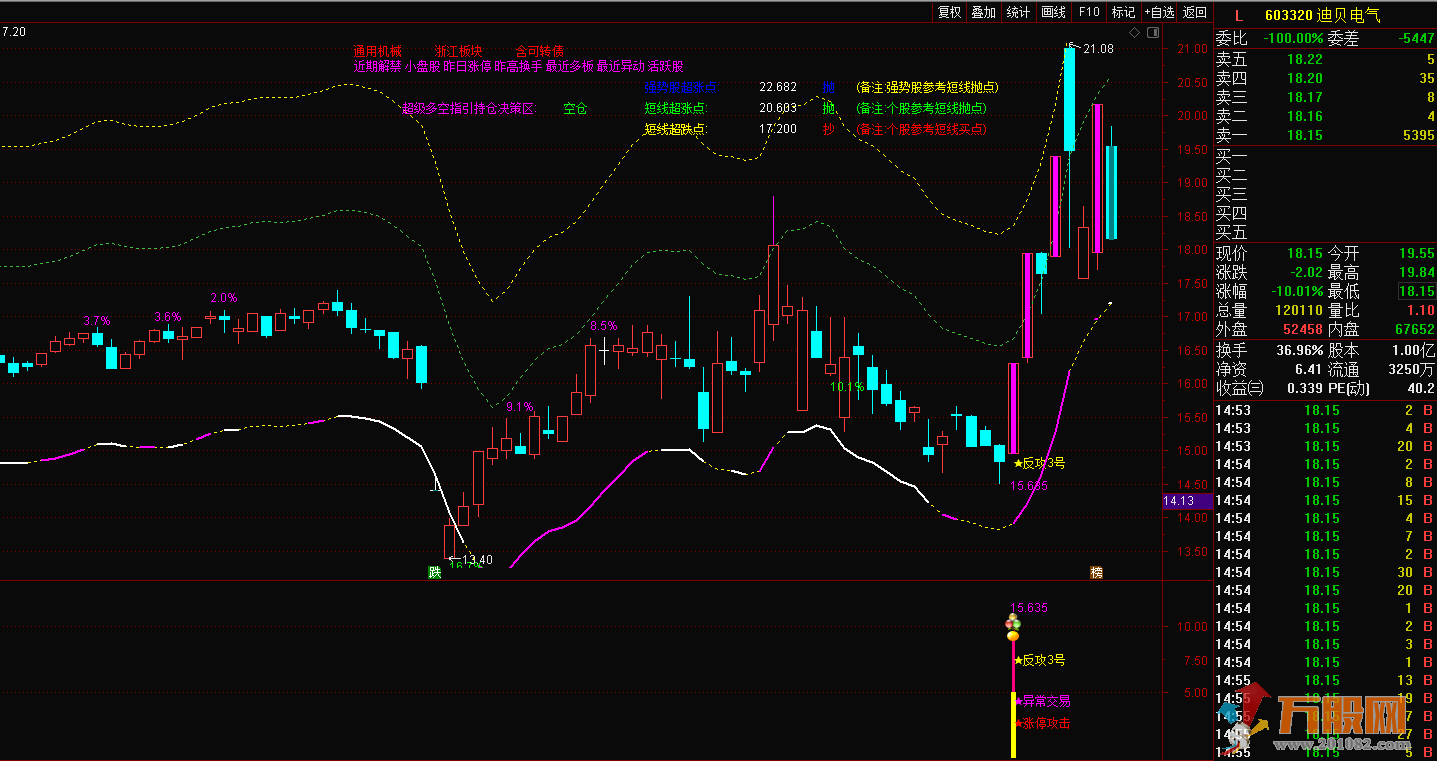Click the ★异常交易 label in indicator panel
The height and width of the screenshot is (761, 1437).
pos(1042,701)
